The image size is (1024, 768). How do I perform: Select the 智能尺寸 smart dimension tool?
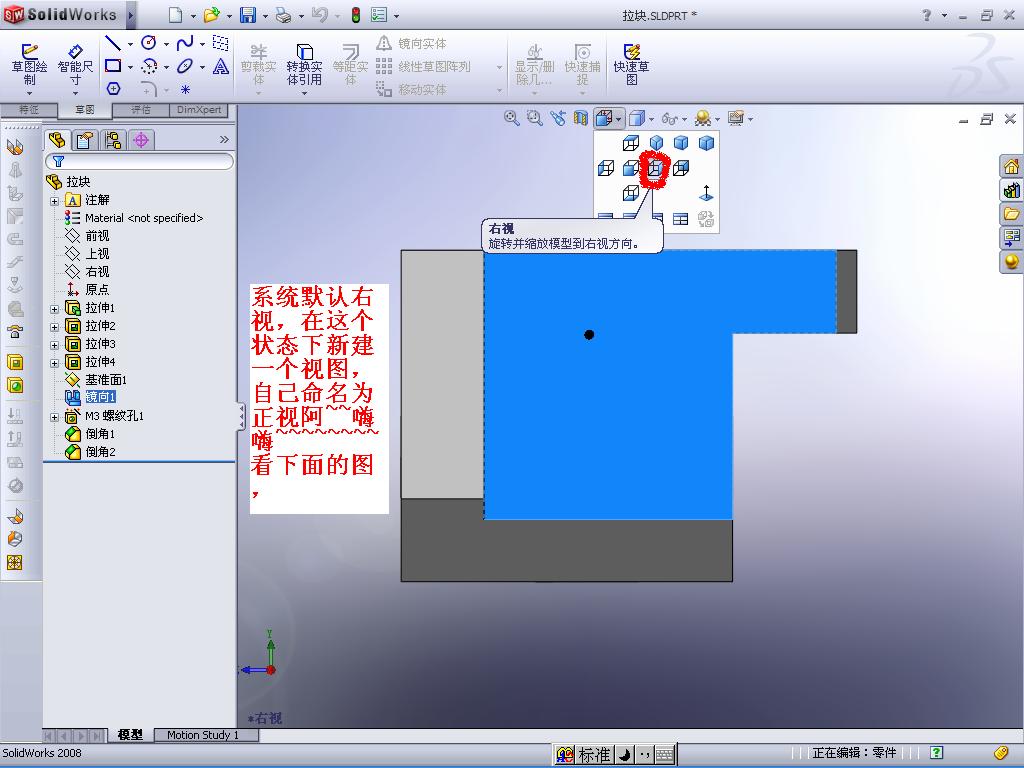click(x=75, y=65)
